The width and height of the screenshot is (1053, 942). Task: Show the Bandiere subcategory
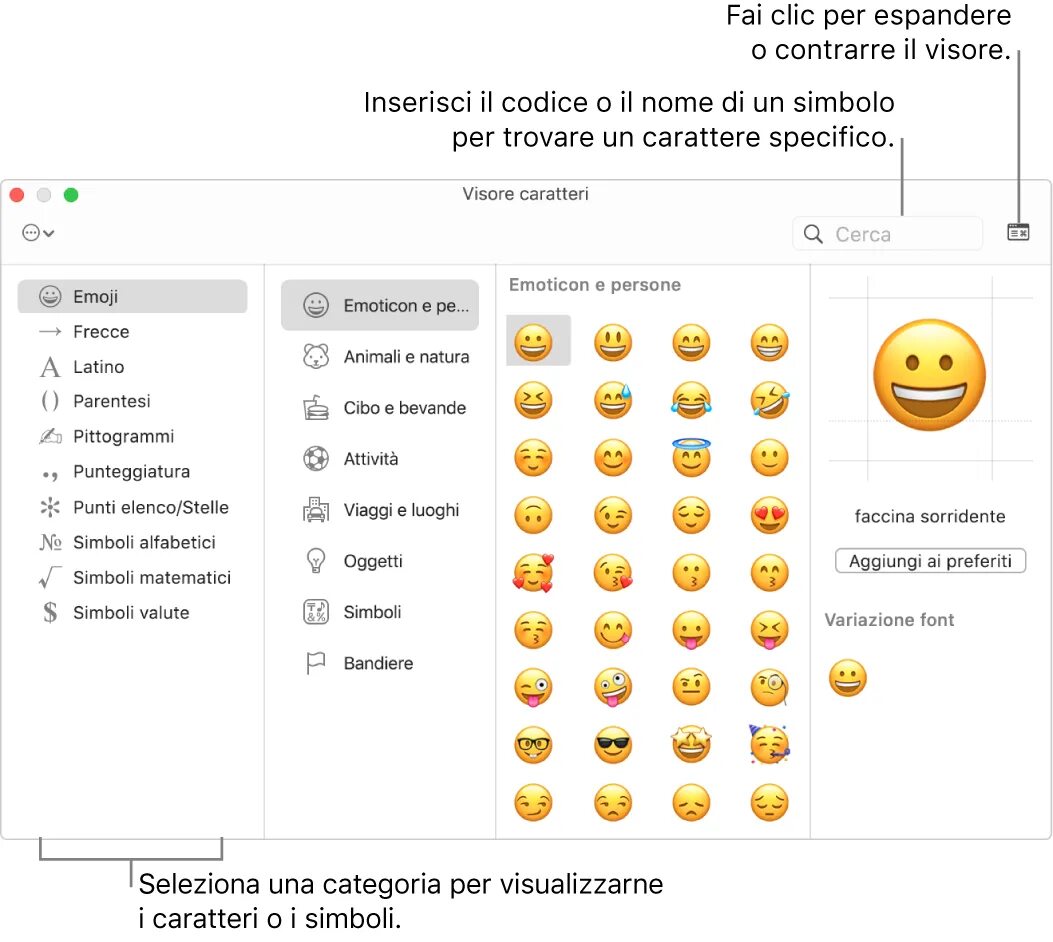tap(379, 663)
